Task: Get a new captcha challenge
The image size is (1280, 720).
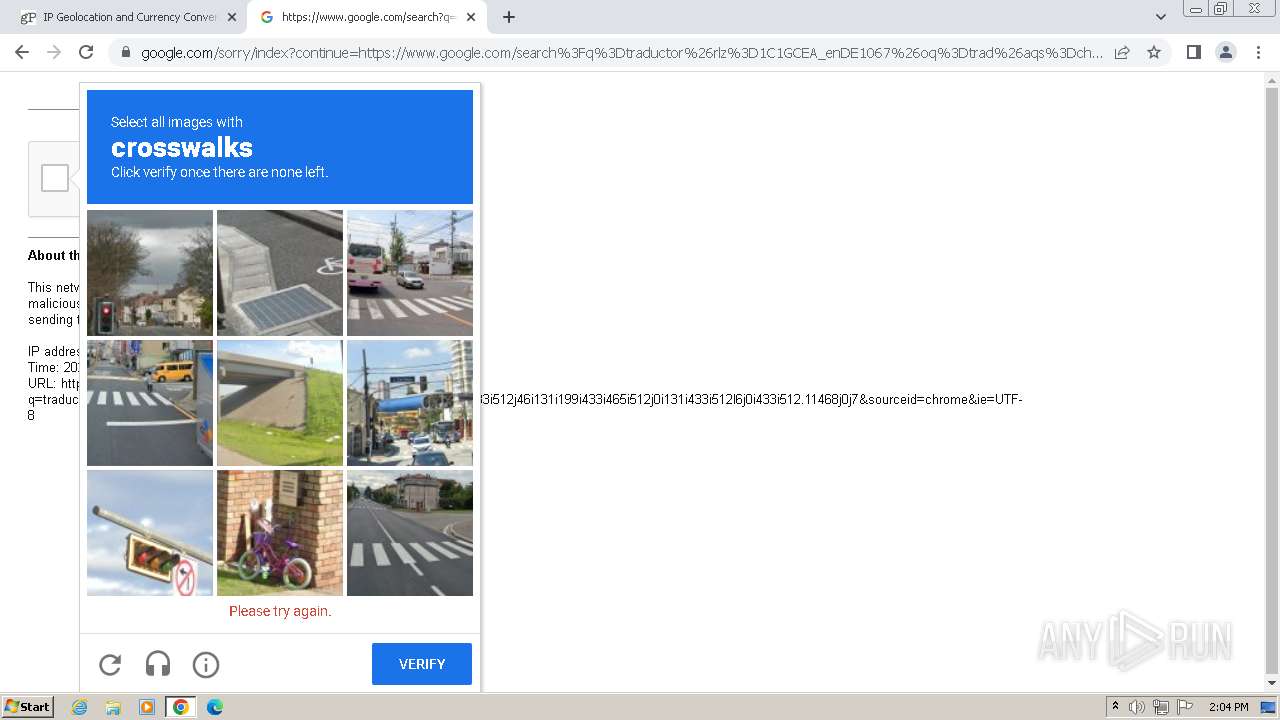Action: [x=110, y=664]
